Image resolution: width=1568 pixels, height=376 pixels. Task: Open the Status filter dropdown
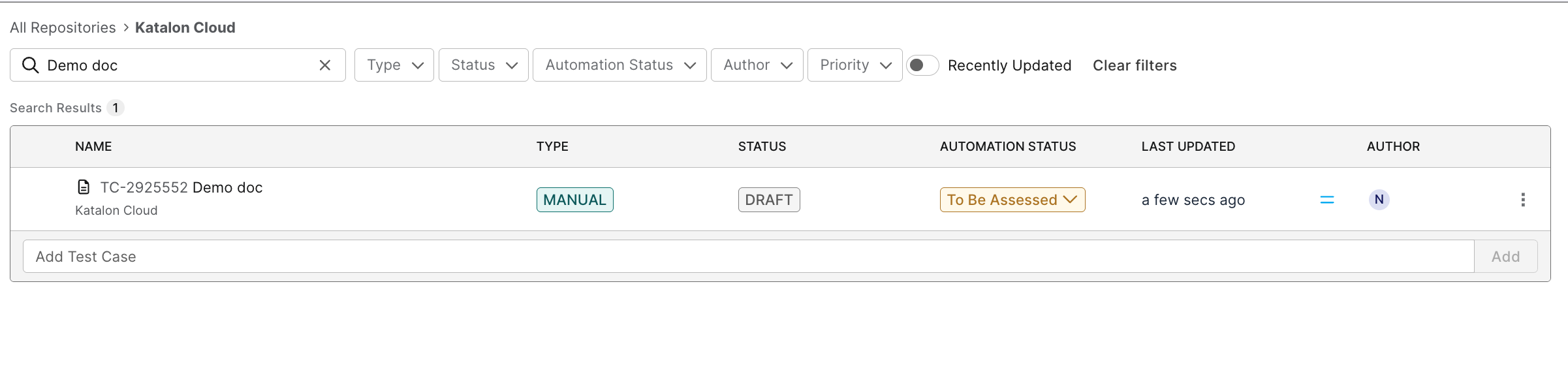(484, 65)
